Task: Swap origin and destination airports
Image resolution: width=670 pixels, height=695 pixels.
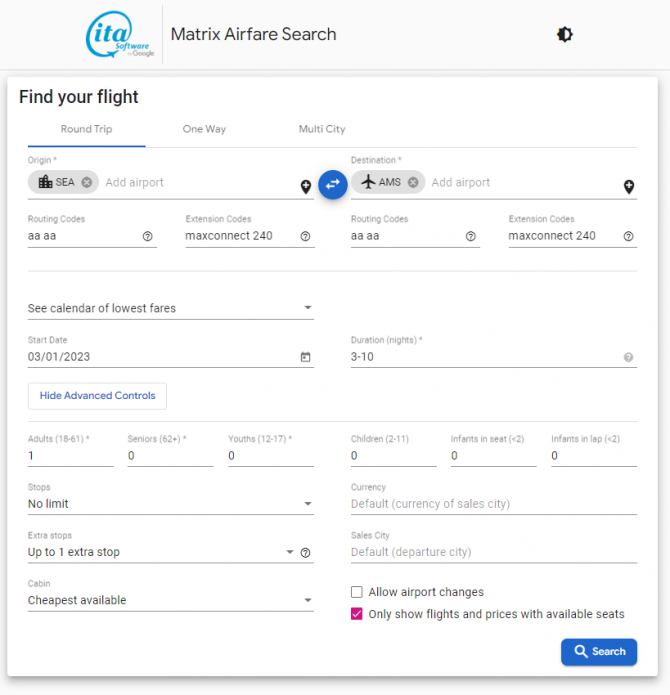Action: [332, 184]
